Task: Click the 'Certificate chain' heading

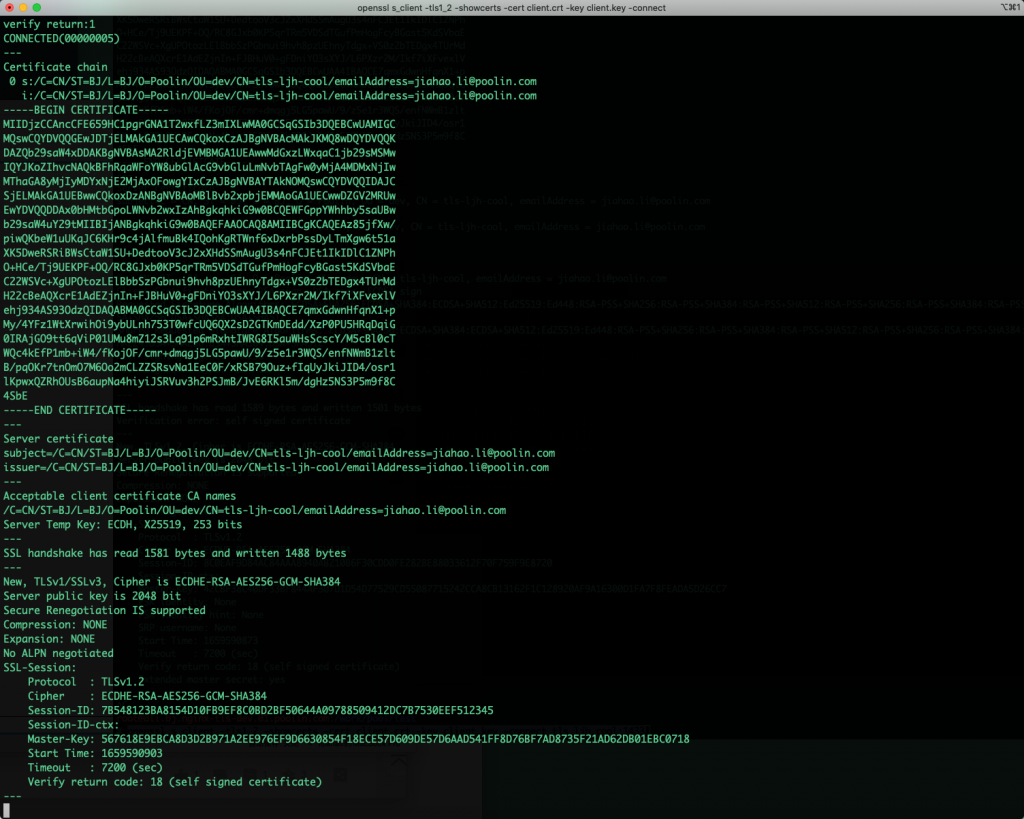Action: point(56,67)
